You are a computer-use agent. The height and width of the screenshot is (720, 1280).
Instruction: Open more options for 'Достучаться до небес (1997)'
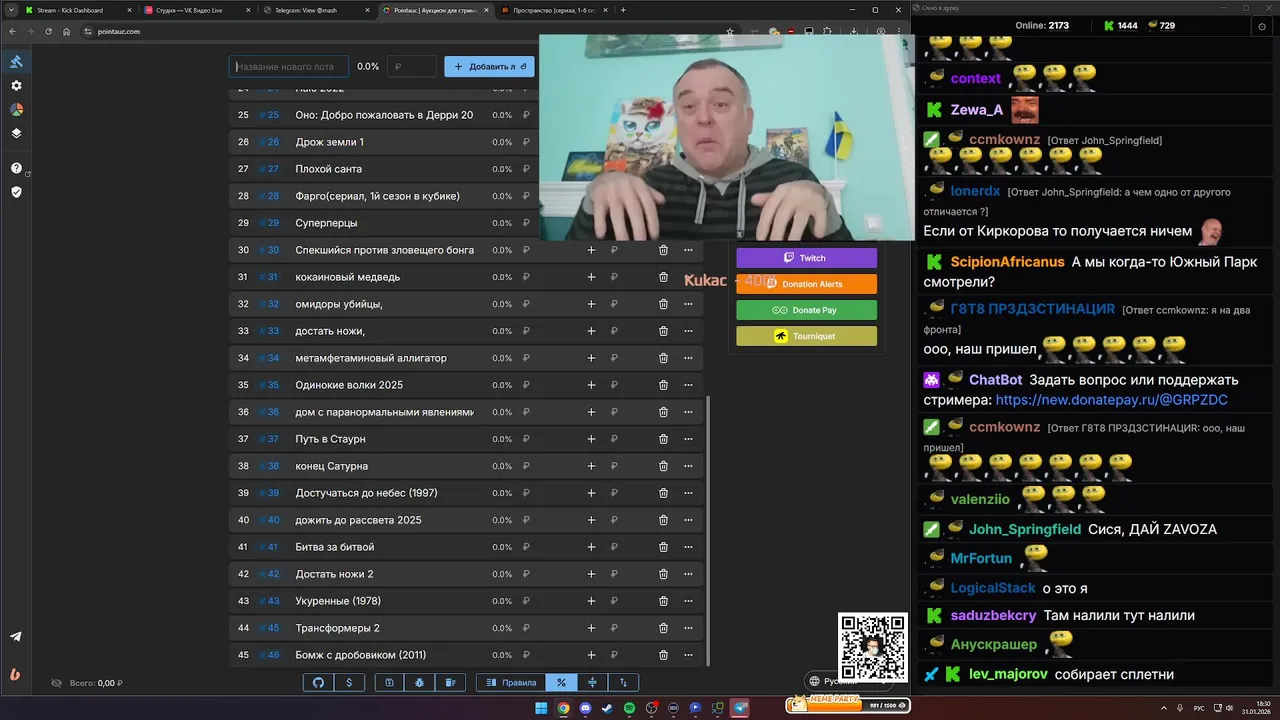point(688,493)
